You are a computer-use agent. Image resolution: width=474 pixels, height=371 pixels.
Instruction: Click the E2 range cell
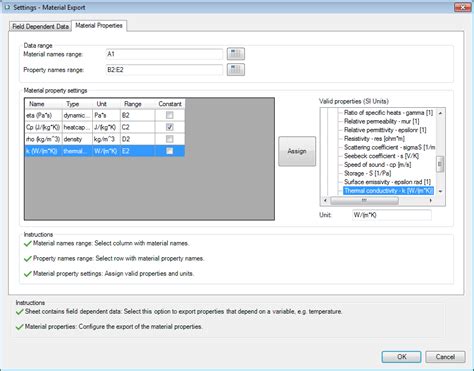tap(137, 151)
